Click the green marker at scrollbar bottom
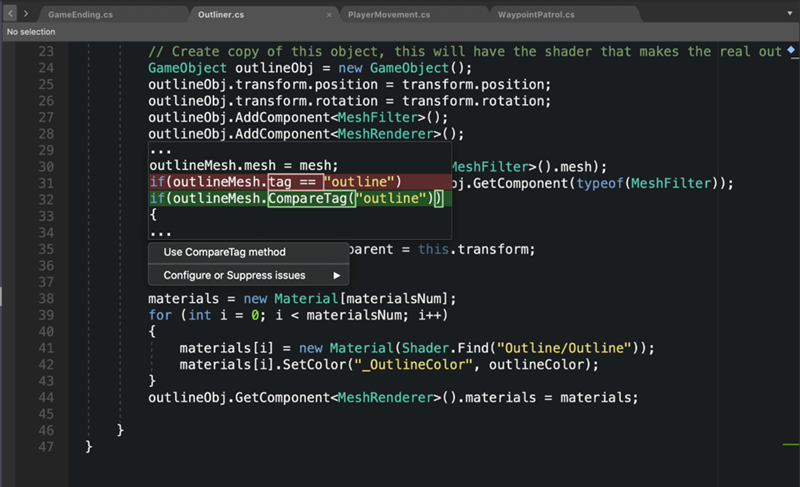800x487 pixels. pyautogui.click(x=791, y=443)
